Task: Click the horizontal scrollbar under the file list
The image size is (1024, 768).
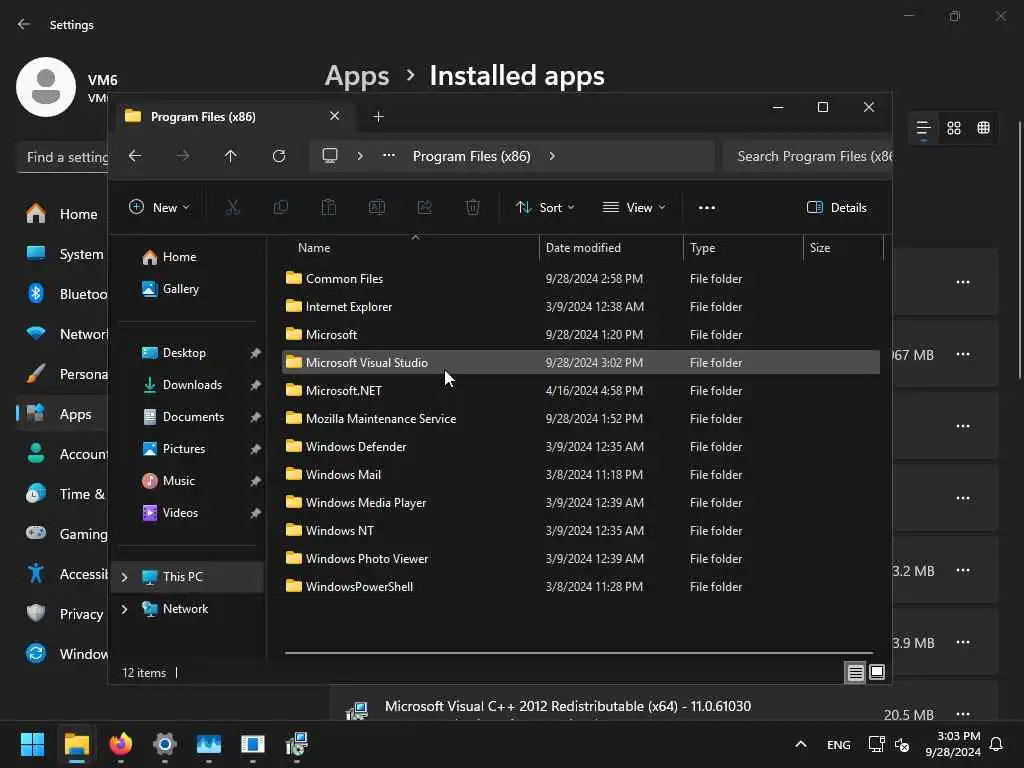Action: 579,652
